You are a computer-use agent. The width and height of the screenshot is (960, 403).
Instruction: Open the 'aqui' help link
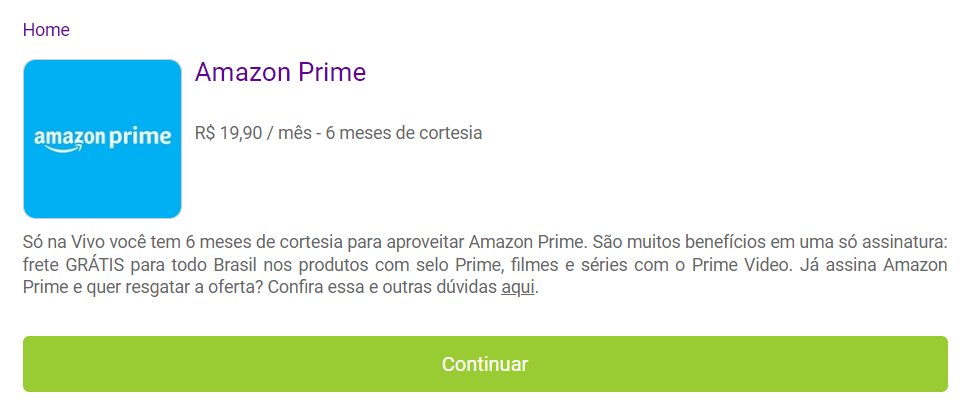(518, 288)
